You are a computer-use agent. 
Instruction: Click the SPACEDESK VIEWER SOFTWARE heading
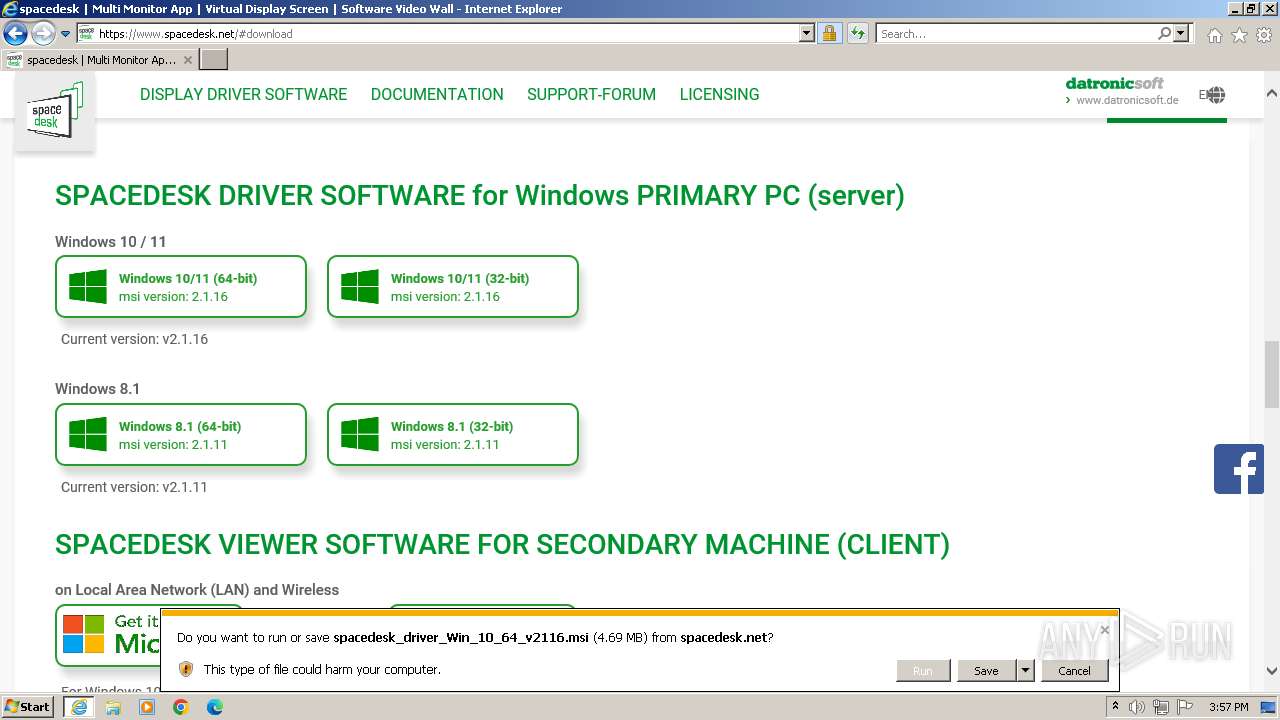(x=502, y=545)
